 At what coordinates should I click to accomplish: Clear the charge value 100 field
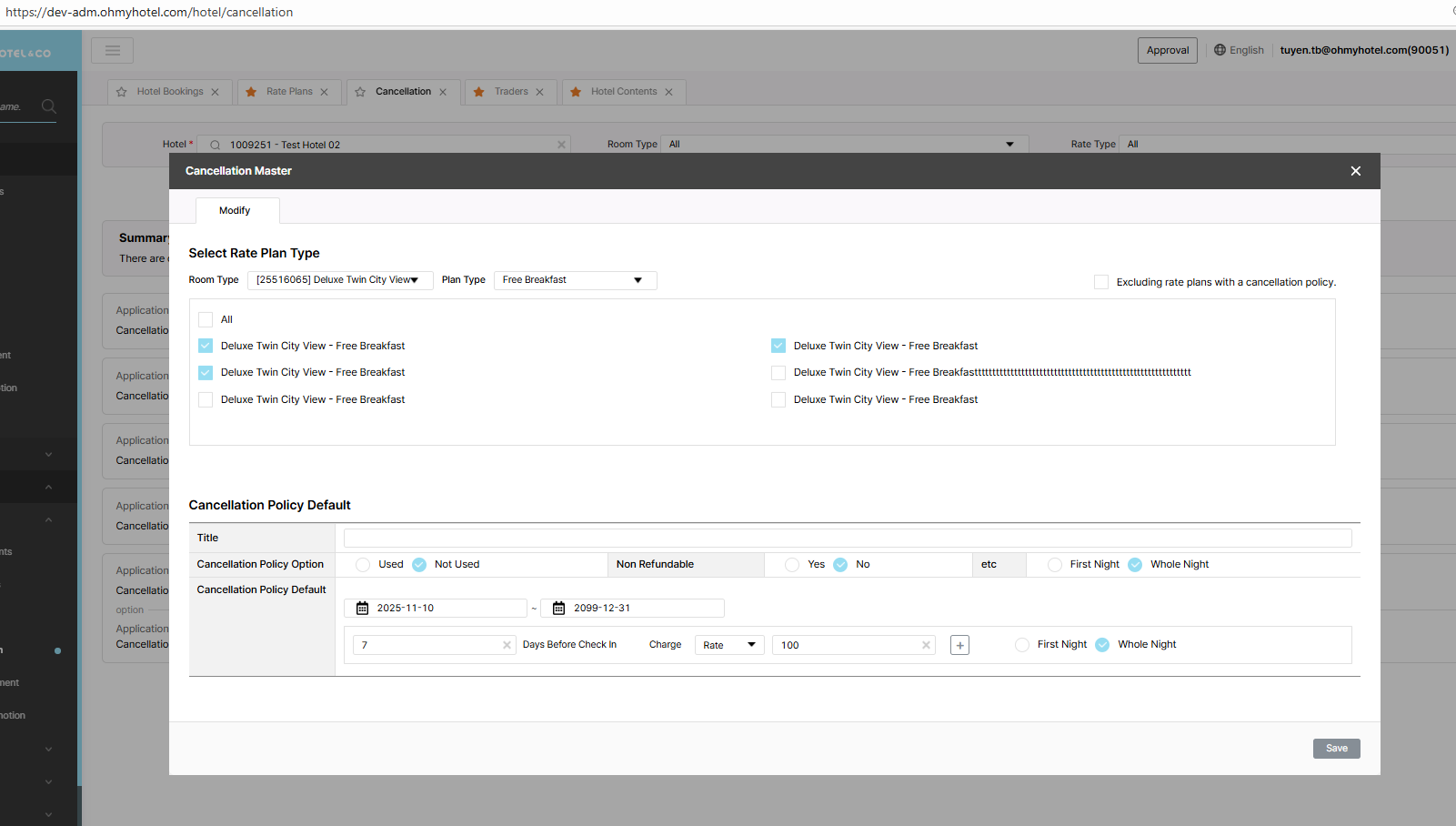pyautogui.click(x=926, y=645)
